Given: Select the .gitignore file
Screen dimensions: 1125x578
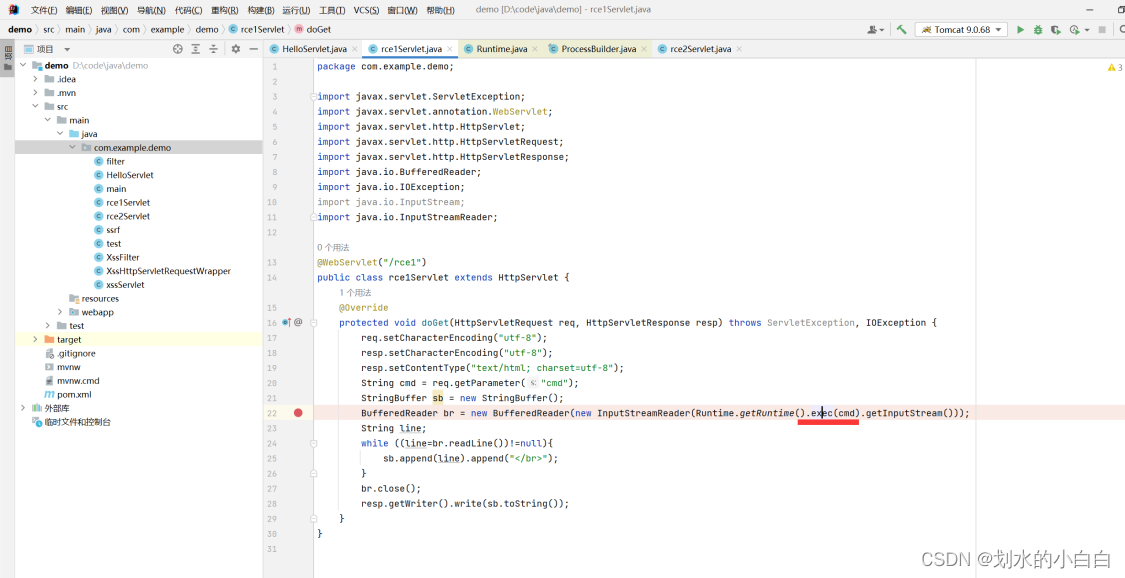Looking at the screenshot, I should click(76, 354).
